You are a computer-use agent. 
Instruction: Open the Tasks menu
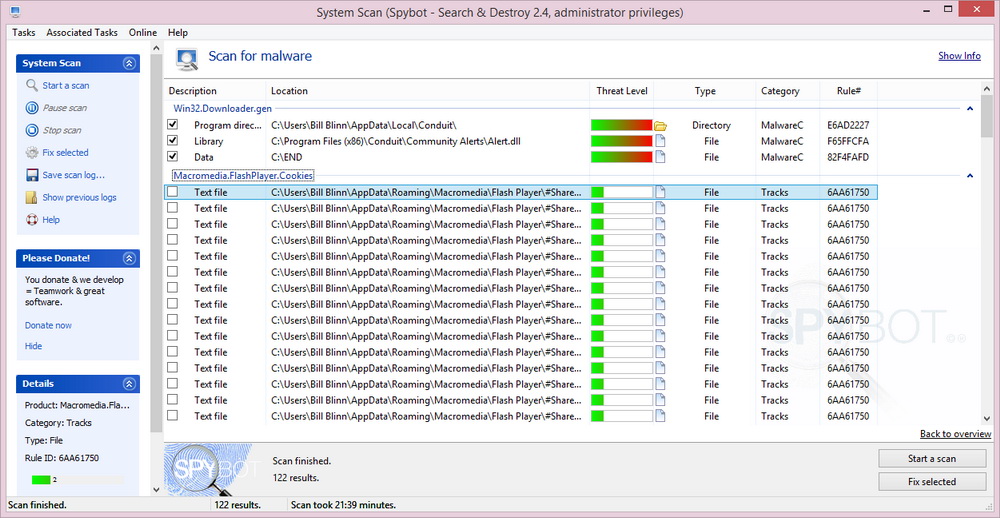pos(24,33)
